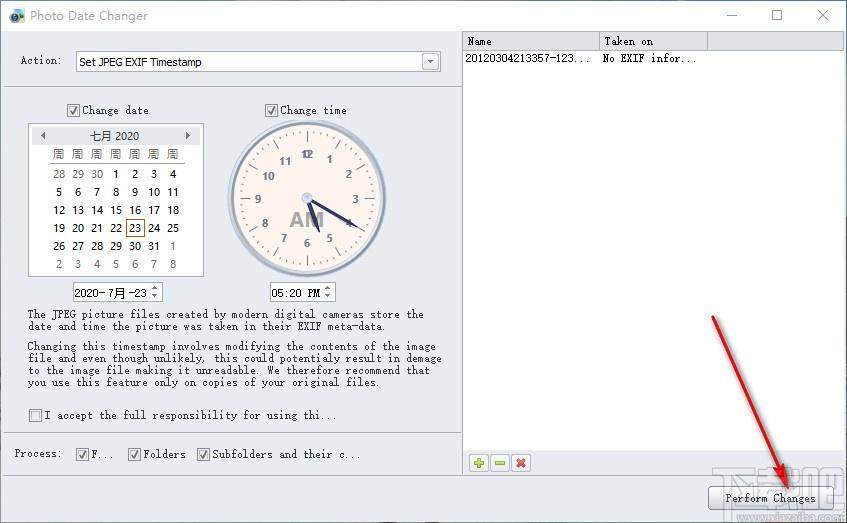Image resolution: width=847 pixels, height=523 pixels.
Task: Toggle the Change time checkbox
Action: [x=271, y=110]
